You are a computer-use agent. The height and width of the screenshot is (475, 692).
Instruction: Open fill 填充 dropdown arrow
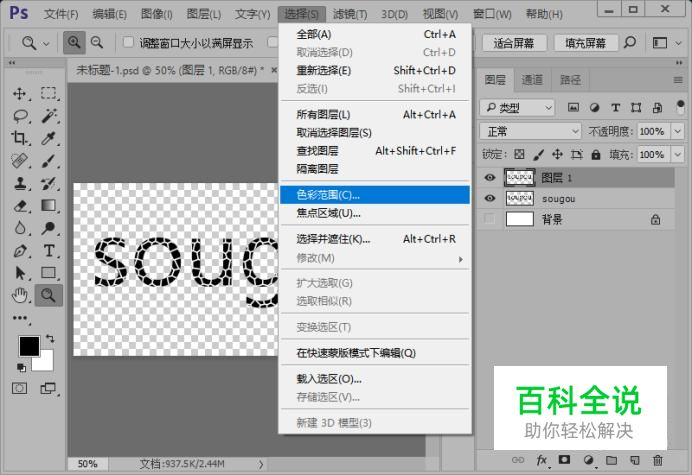pos(677,155)
